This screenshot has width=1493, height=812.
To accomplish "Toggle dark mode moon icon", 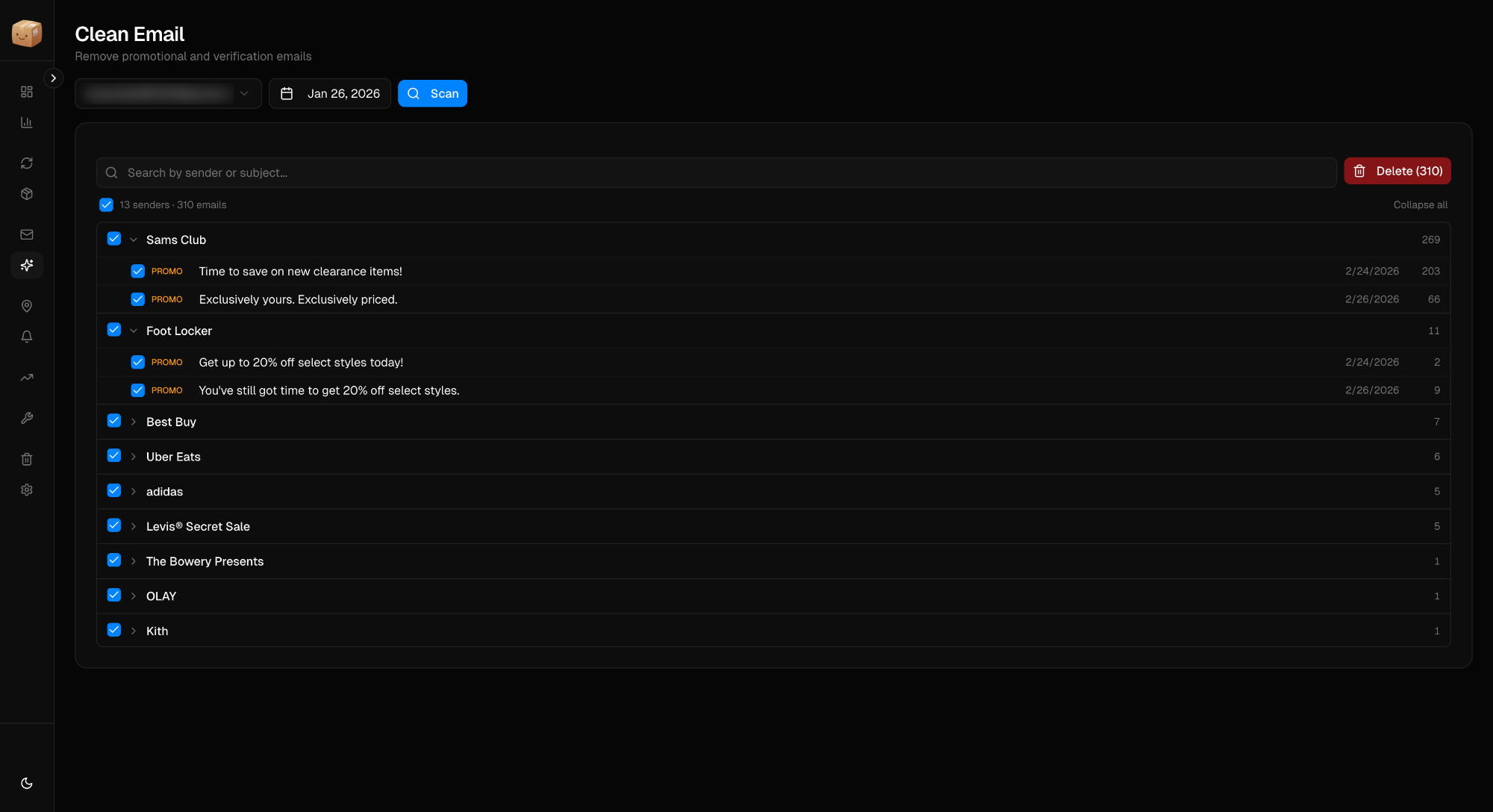I will [x=27, y=783].
